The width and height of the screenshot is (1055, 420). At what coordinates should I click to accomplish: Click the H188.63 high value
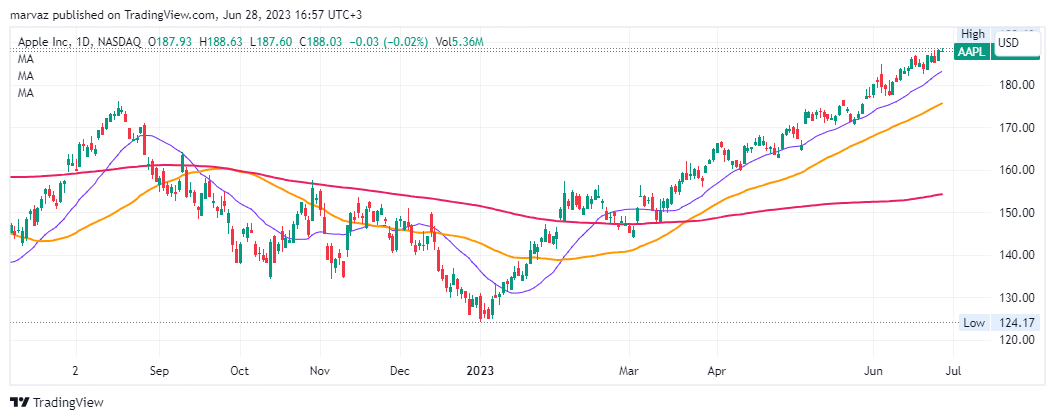[x=221, y=42]
